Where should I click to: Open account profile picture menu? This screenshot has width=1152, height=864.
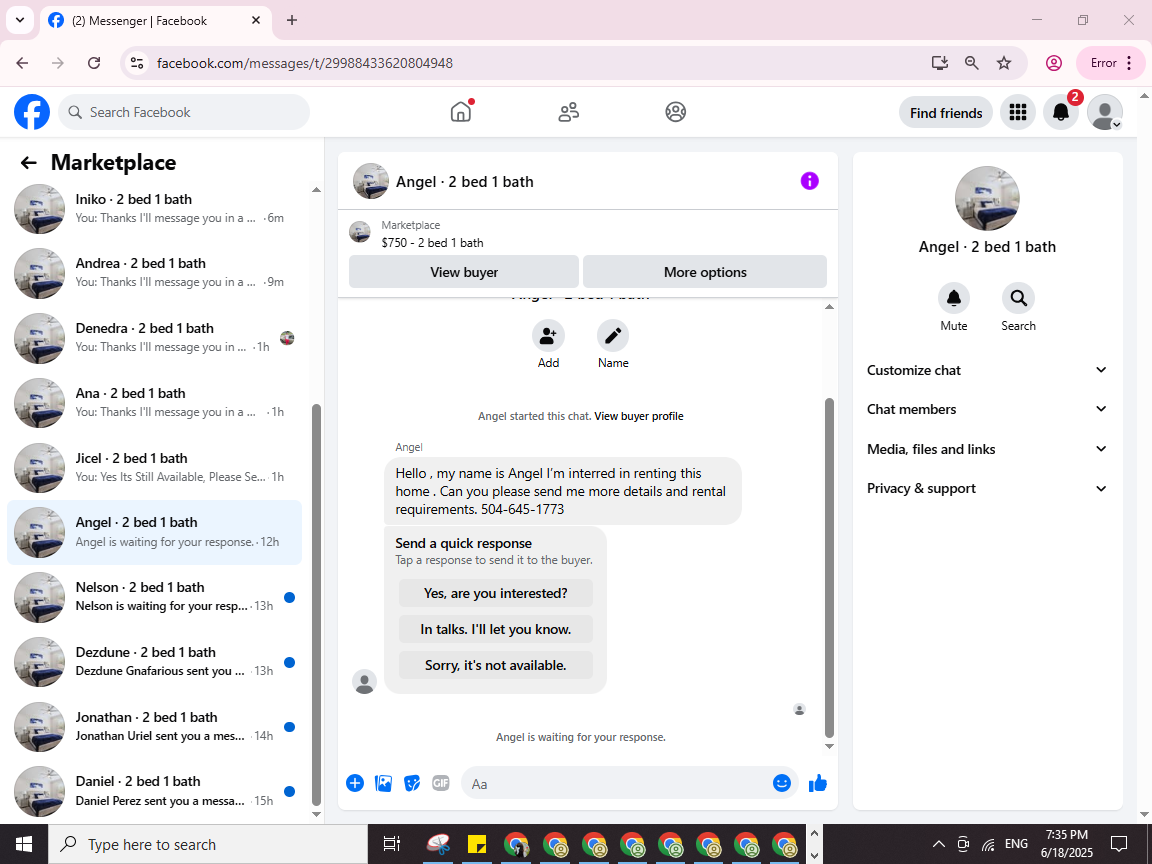coord(1104,112)
